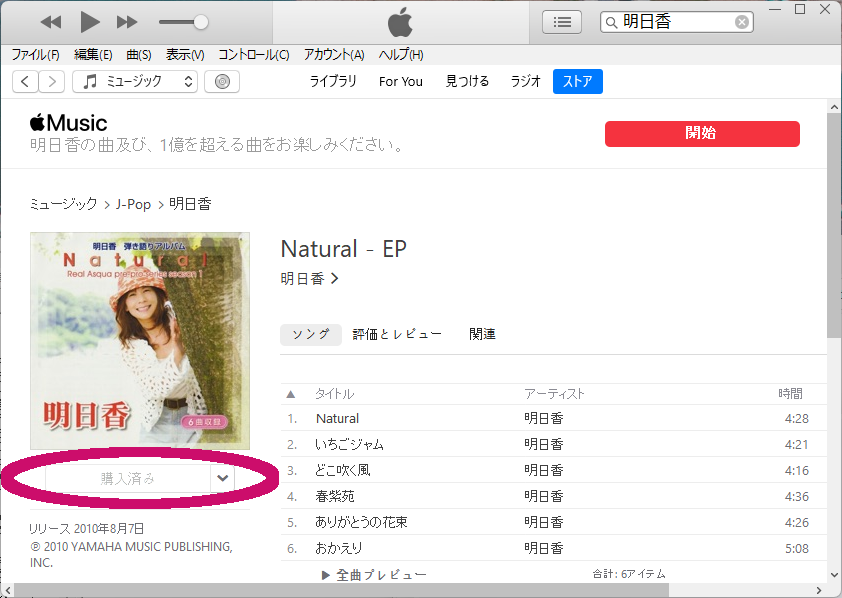Switch to the ライブラリ tab
The width and height of the screenshot is (842, 598).
[333, 81]
